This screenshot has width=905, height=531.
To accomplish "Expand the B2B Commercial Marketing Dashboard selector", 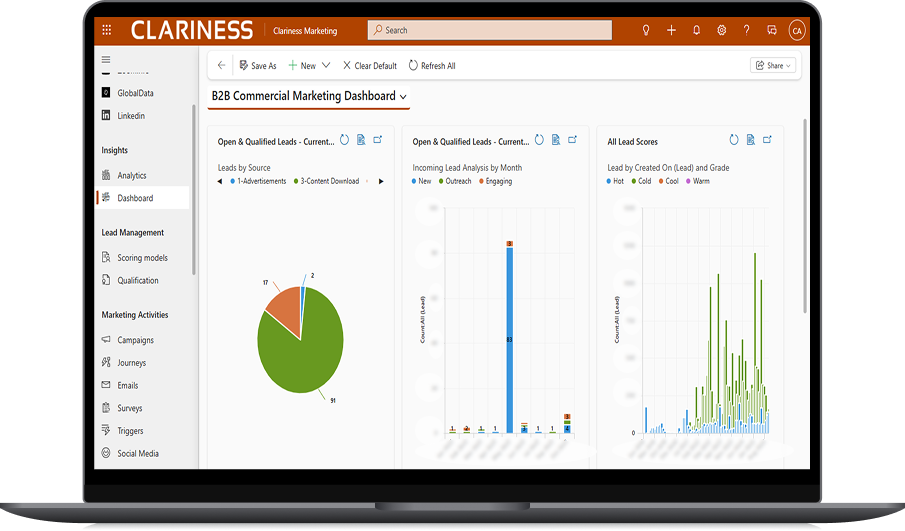I will 403,96.
